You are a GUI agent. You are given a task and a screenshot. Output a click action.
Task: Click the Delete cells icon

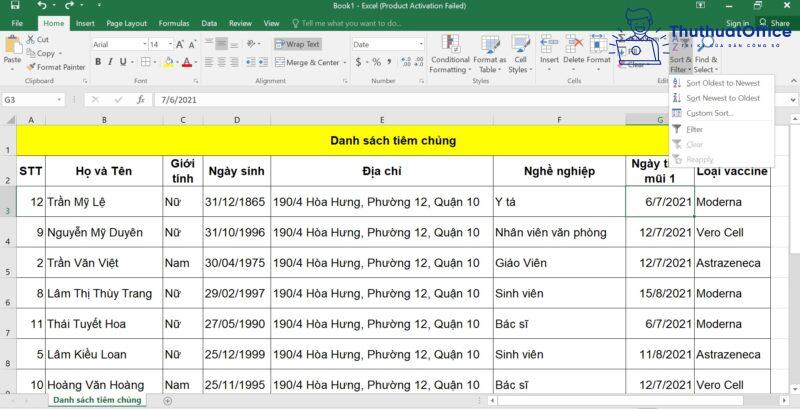(574, 44)
